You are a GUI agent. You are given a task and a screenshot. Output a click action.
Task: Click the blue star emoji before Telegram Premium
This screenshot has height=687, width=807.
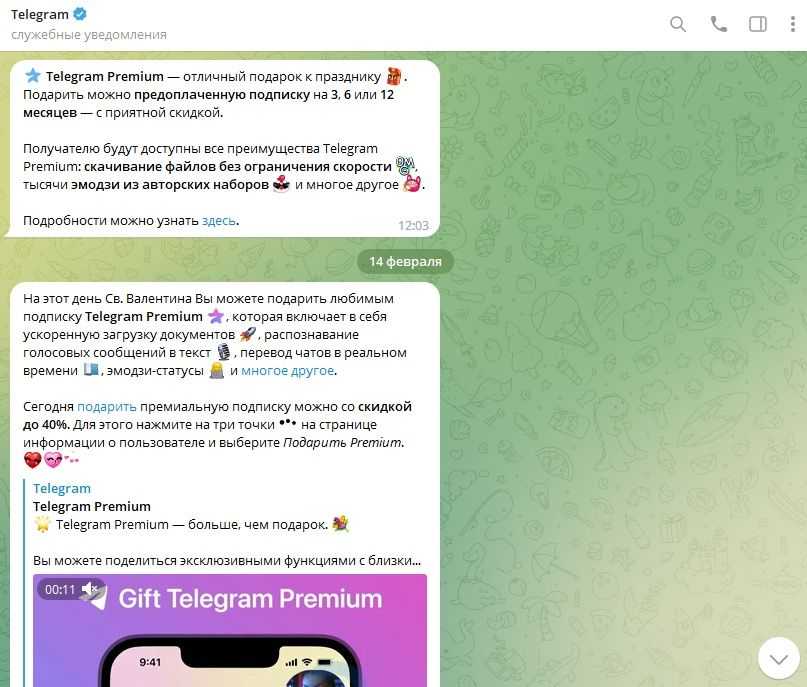(x=32, y=76)
